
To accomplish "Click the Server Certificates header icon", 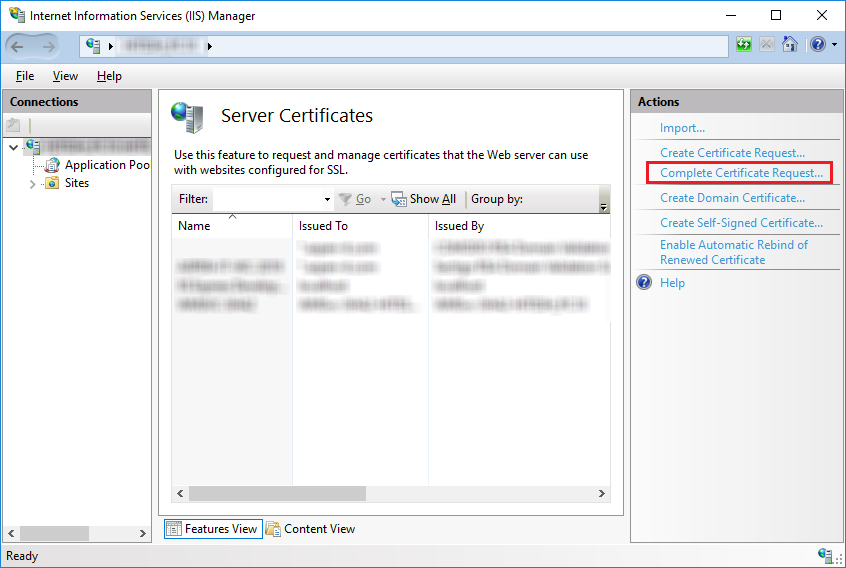I will (x=187, y=117).
